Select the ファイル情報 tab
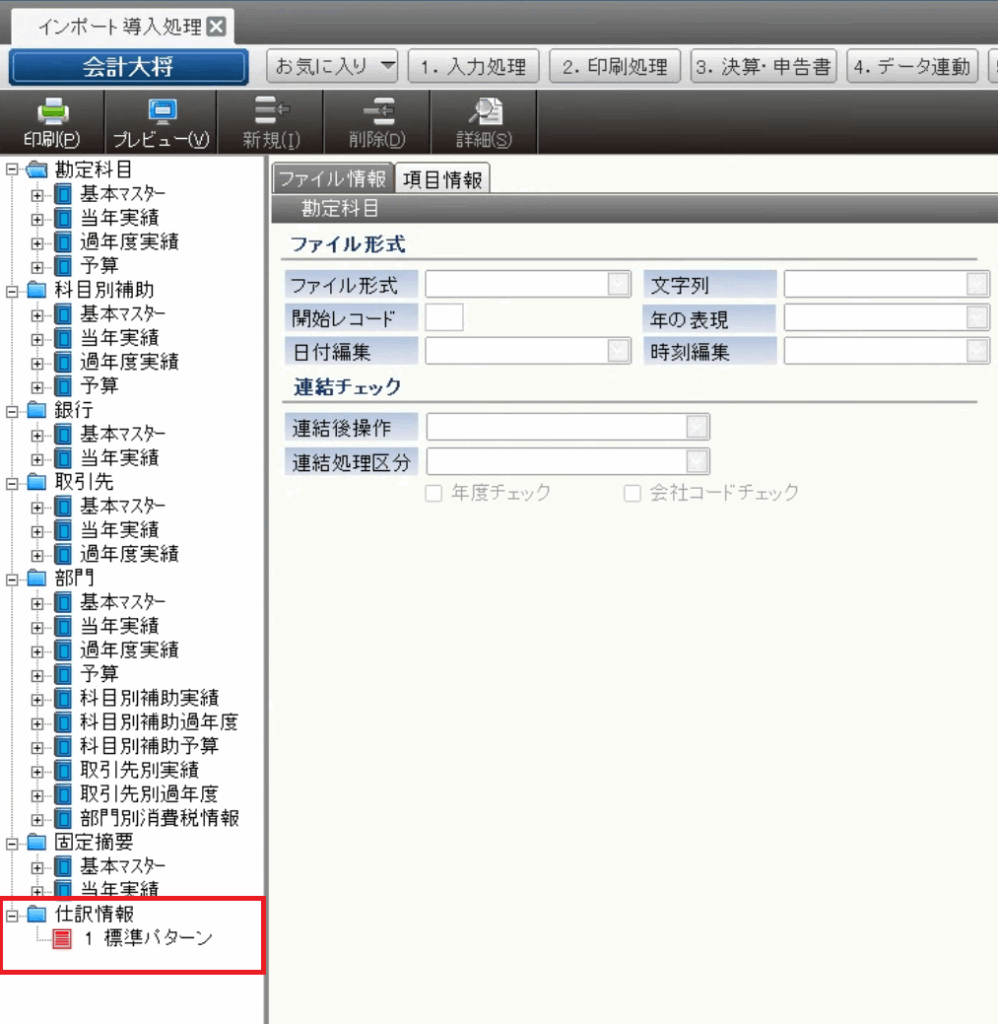 click(332, 179)
